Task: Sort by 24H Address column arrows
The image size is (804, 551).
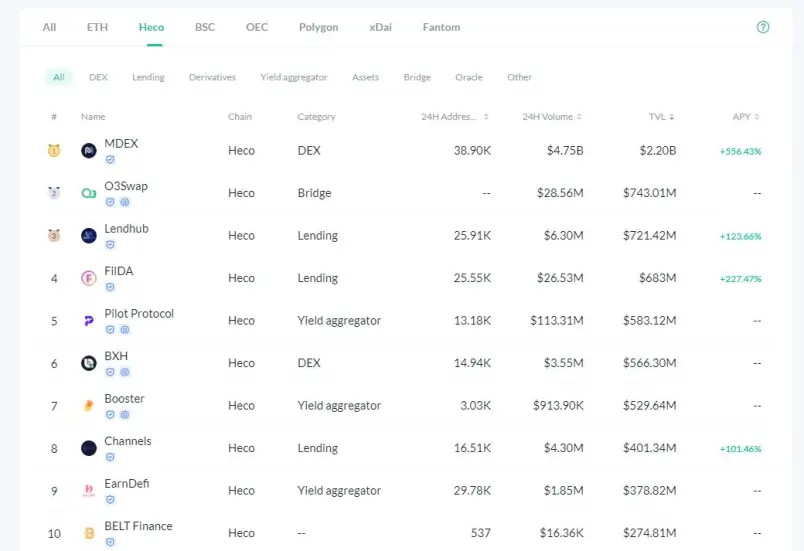Action: point(486,117)
